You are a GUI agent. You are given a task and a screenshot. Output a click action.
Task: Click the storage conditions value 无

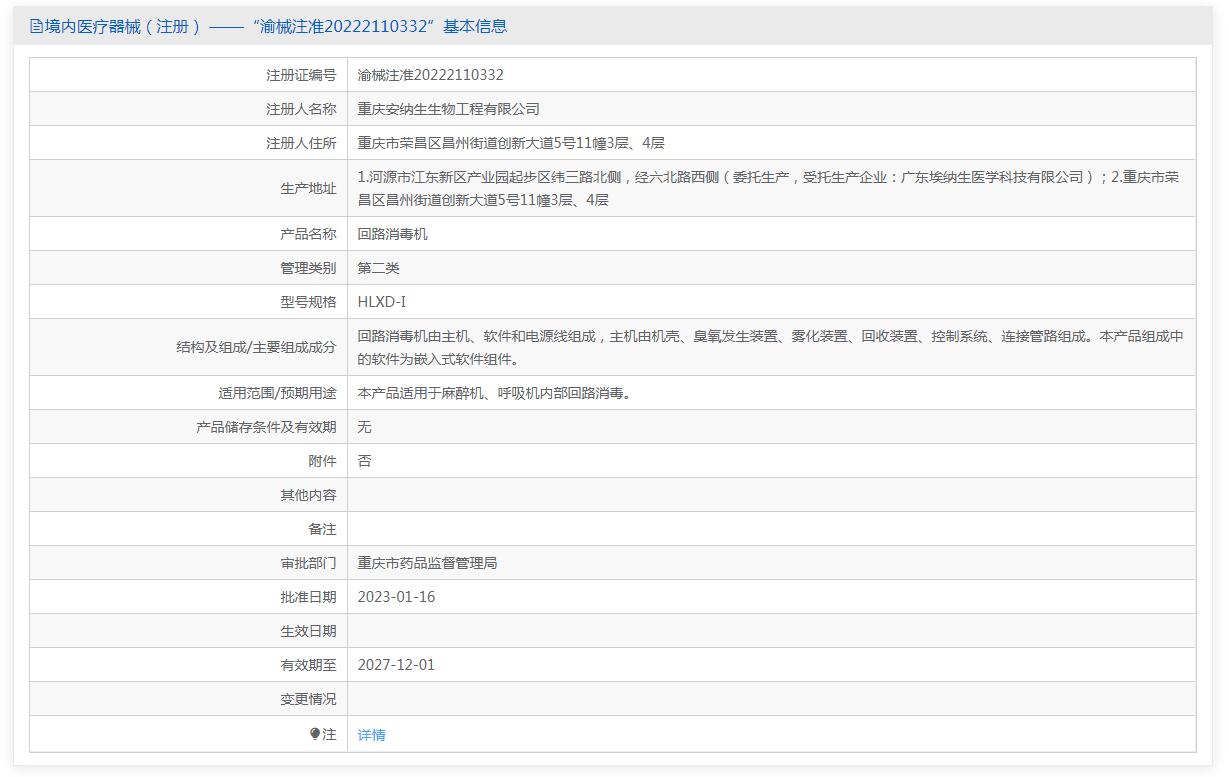364,427
